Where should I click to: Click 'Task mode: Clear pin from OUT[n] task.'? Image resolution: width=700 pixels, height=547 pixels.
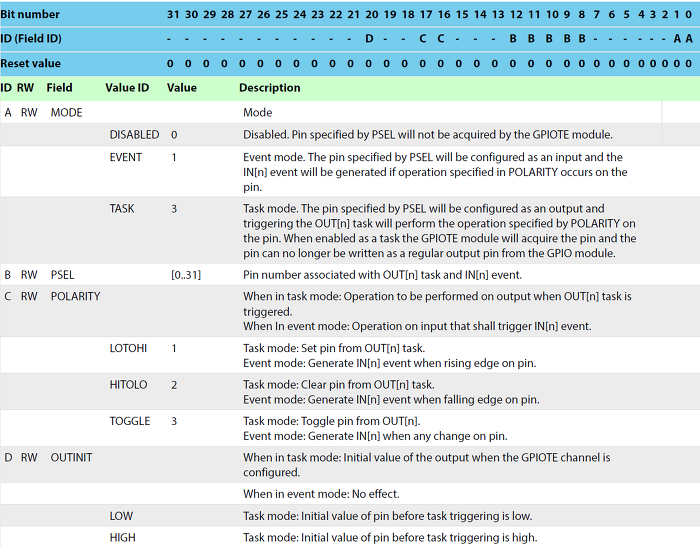[339, 384]
